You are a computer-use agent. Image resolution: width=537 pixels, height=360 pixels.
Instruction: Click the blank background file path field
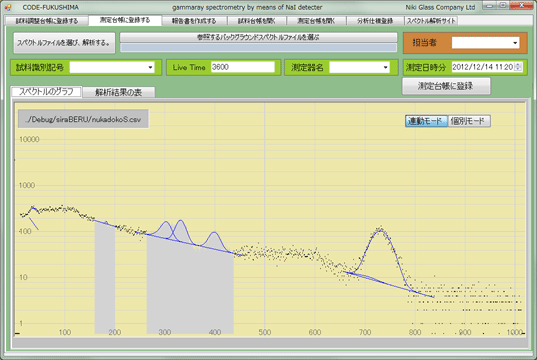[259, 48]
